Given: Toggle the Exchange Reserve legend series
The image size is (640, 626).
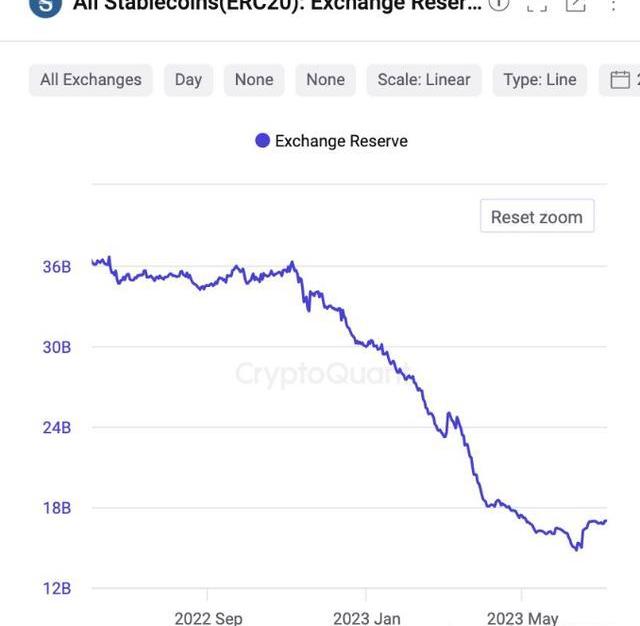Looking at the screenshot, I should (x=341, y=141).
